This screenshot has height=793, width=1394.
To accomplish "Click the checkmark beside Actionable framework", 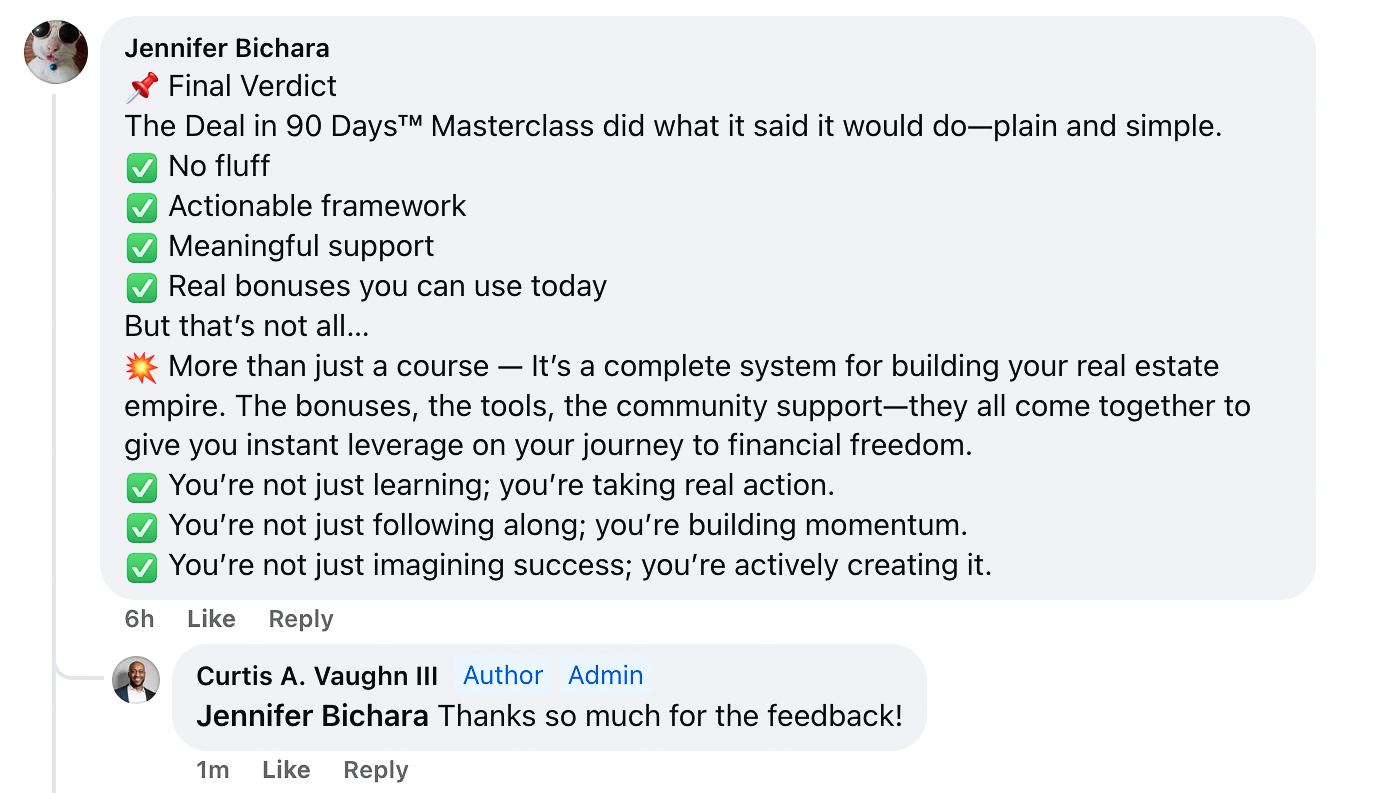I will click(142, 207).
